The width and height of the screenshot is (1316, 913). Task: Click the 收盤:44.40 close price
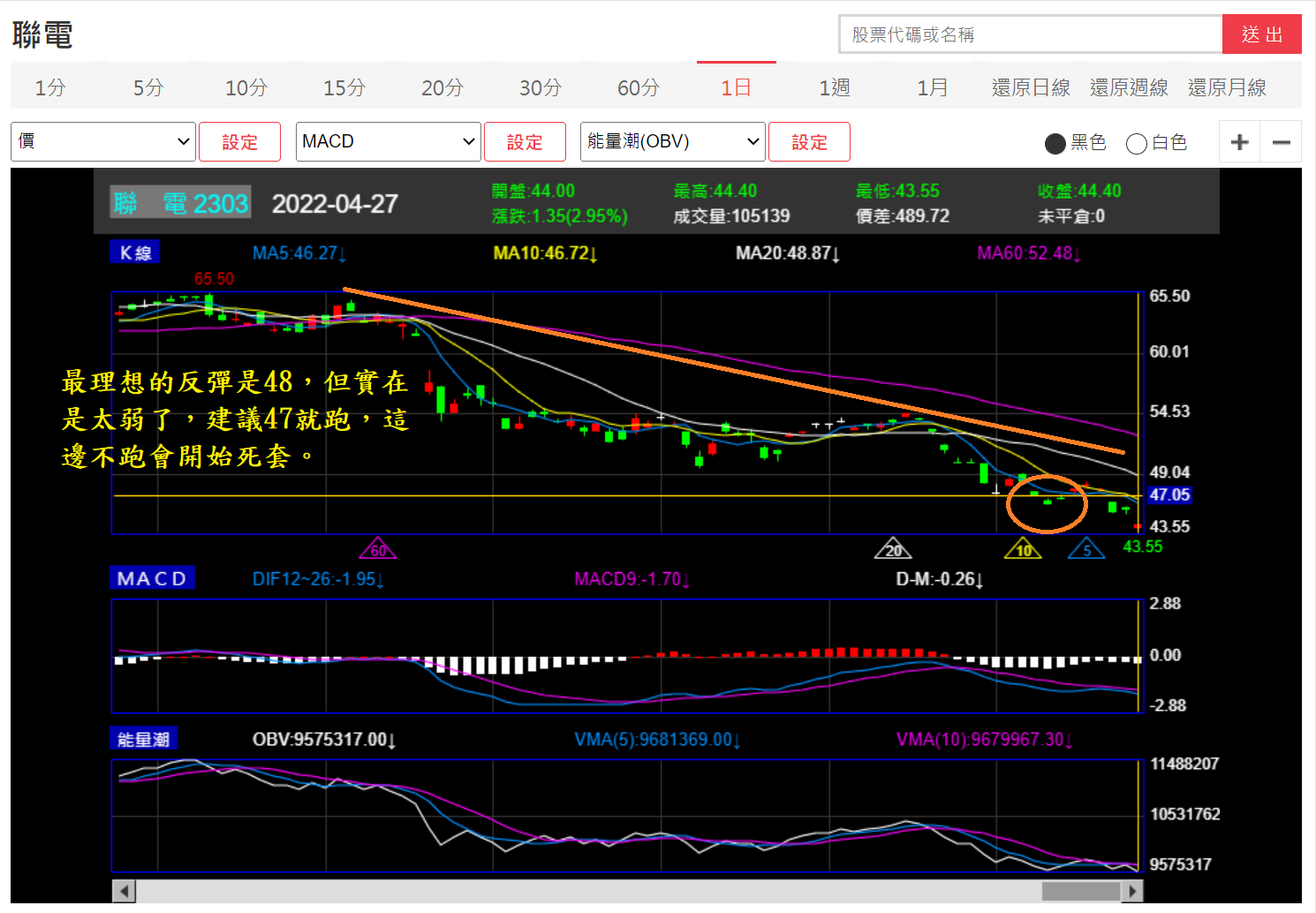[x=1079, y=191]
